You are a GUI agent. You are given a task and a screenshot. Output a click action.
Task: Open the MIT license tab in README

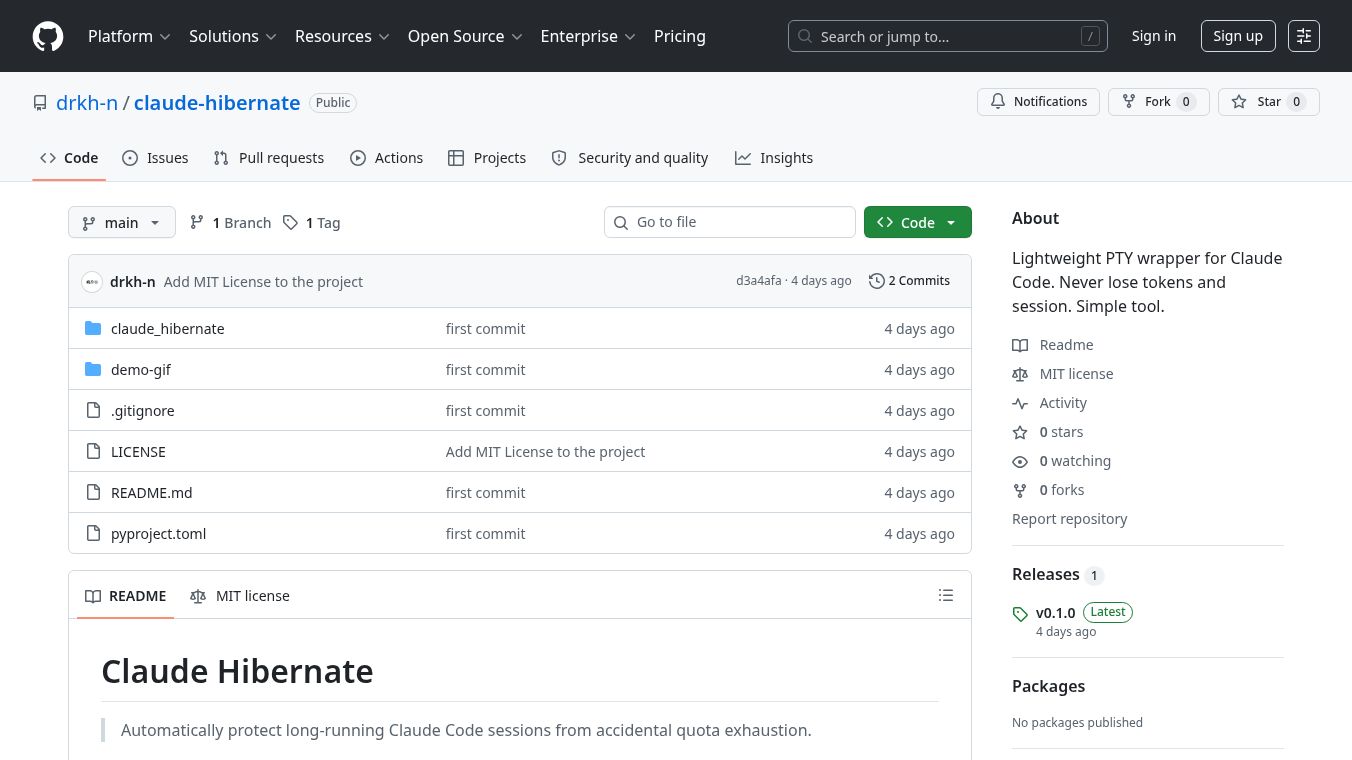point(240,596)
